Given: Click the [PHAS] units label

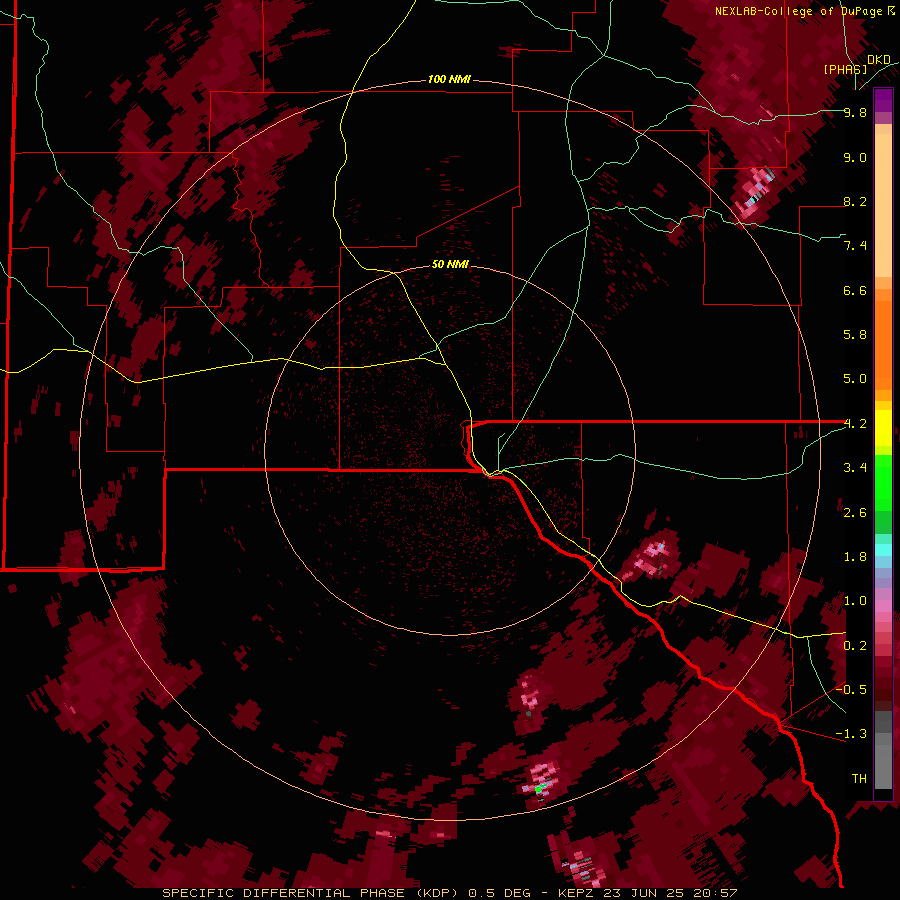Looking at the screenshot, I should (845, 70).
